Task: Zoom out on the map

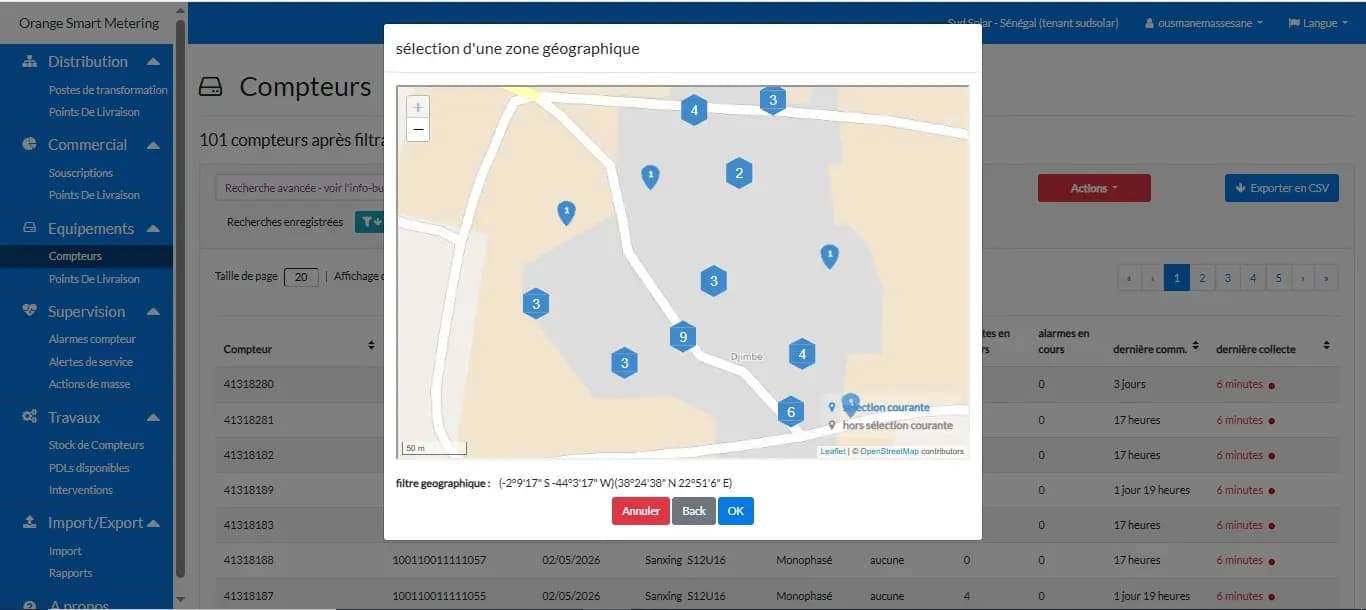Action: click(418, 130)
